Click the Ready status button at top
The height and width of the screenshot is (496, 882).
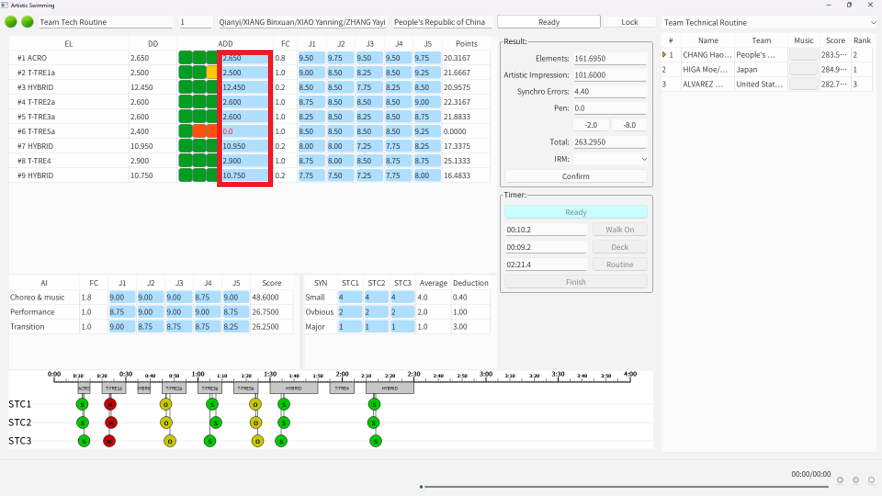(x=548, y=22)
